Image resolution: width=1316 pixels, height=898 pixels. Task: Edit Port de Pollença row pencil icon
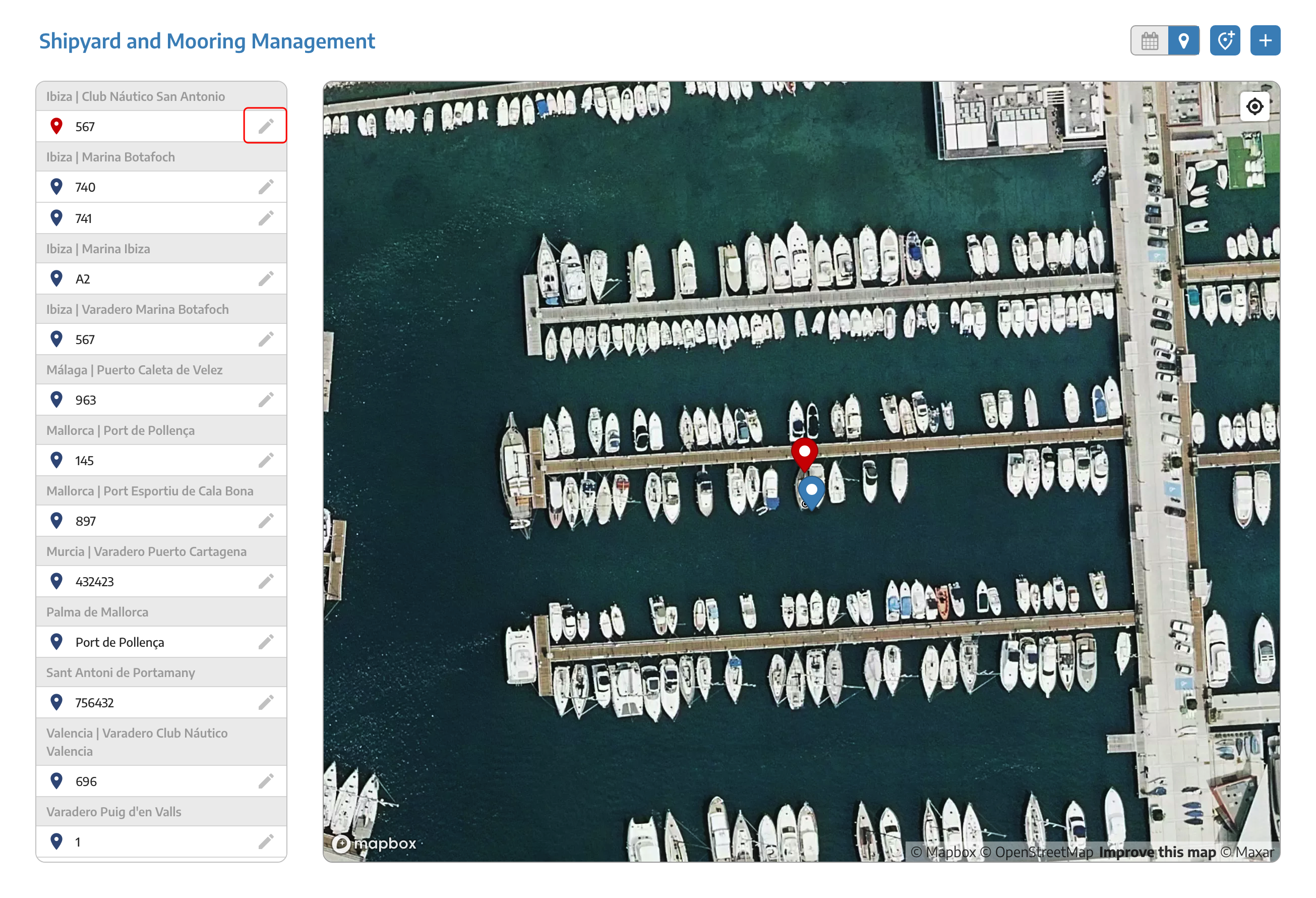point(266,643)
